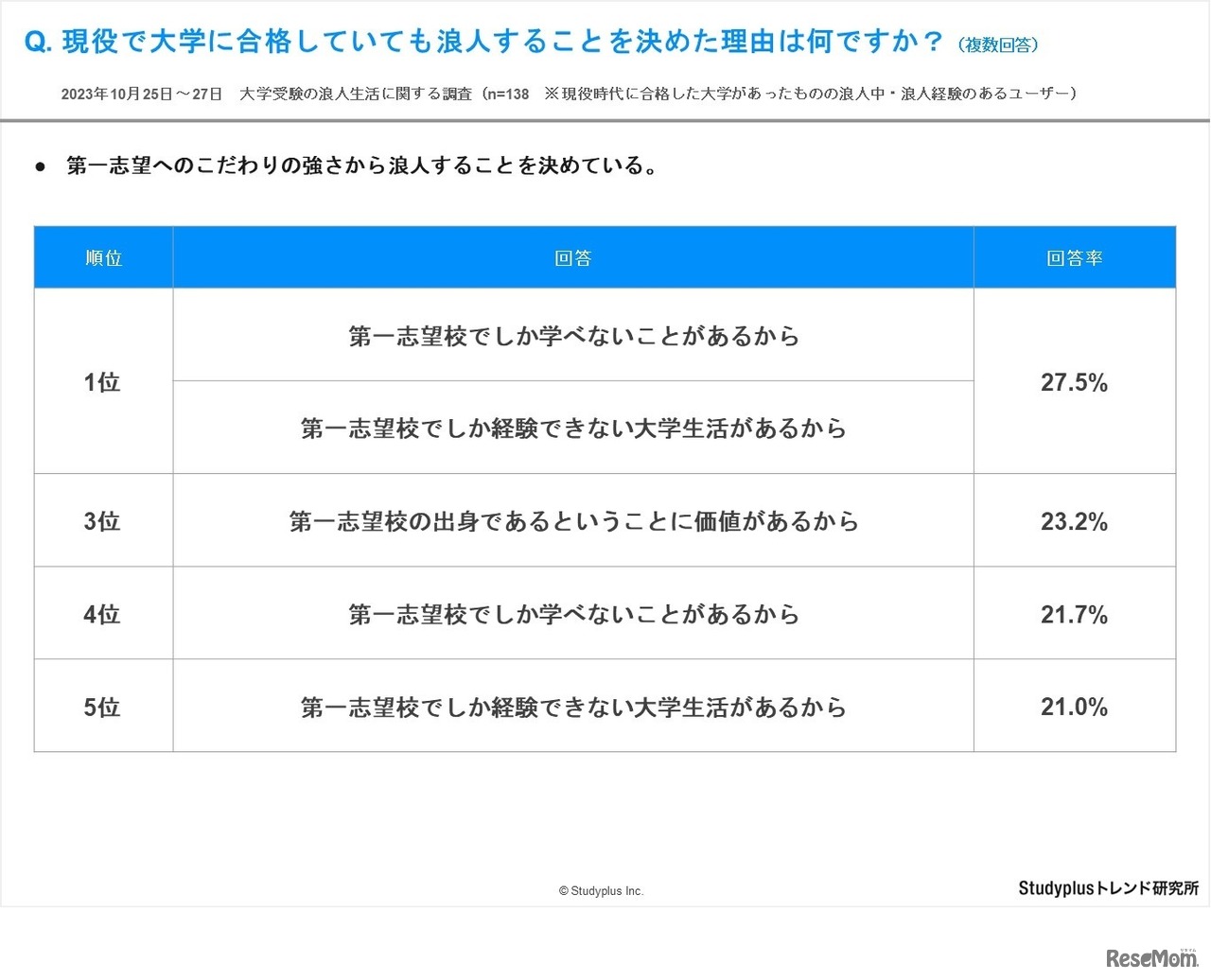Screen dimensions: 1211x980
Task: Click the 順位 column header
Action: pos(102,256)
